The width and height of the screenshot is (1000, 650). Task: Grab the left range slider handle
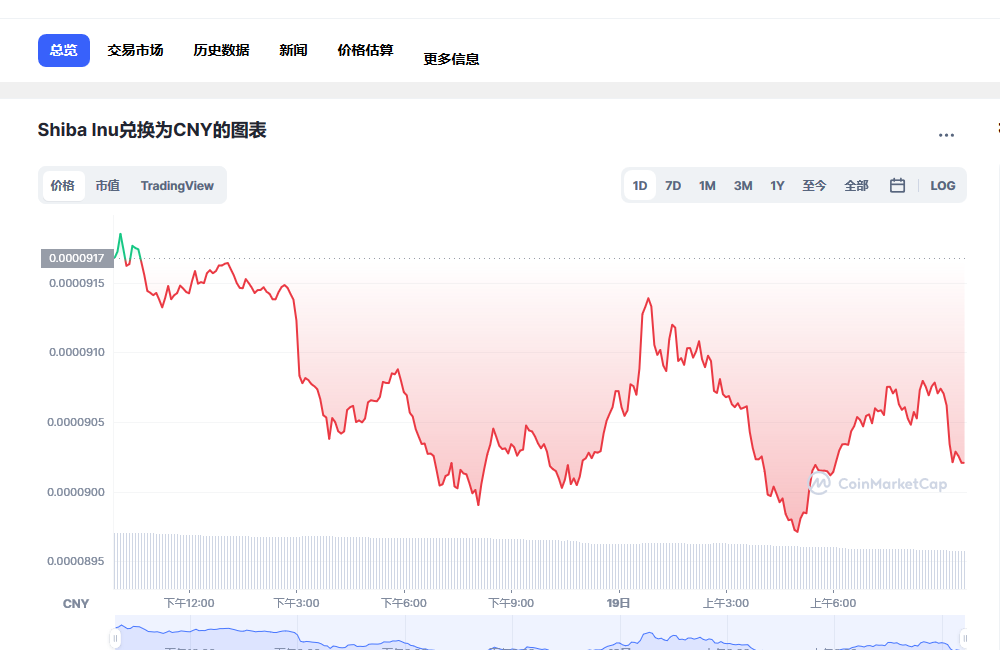[115, 638]
